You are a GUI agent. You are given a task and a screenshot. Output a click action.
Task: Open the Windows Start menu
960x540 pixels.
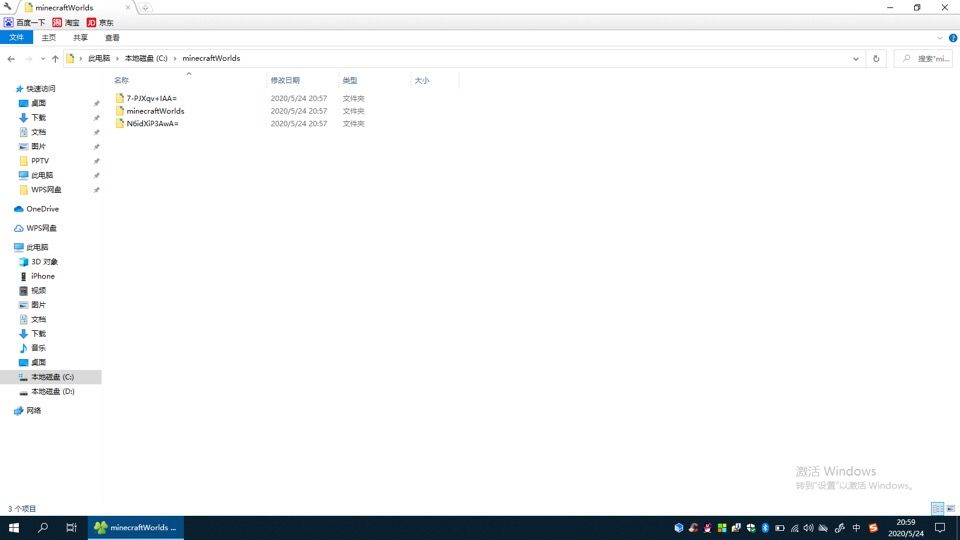[x=13, y=527]
